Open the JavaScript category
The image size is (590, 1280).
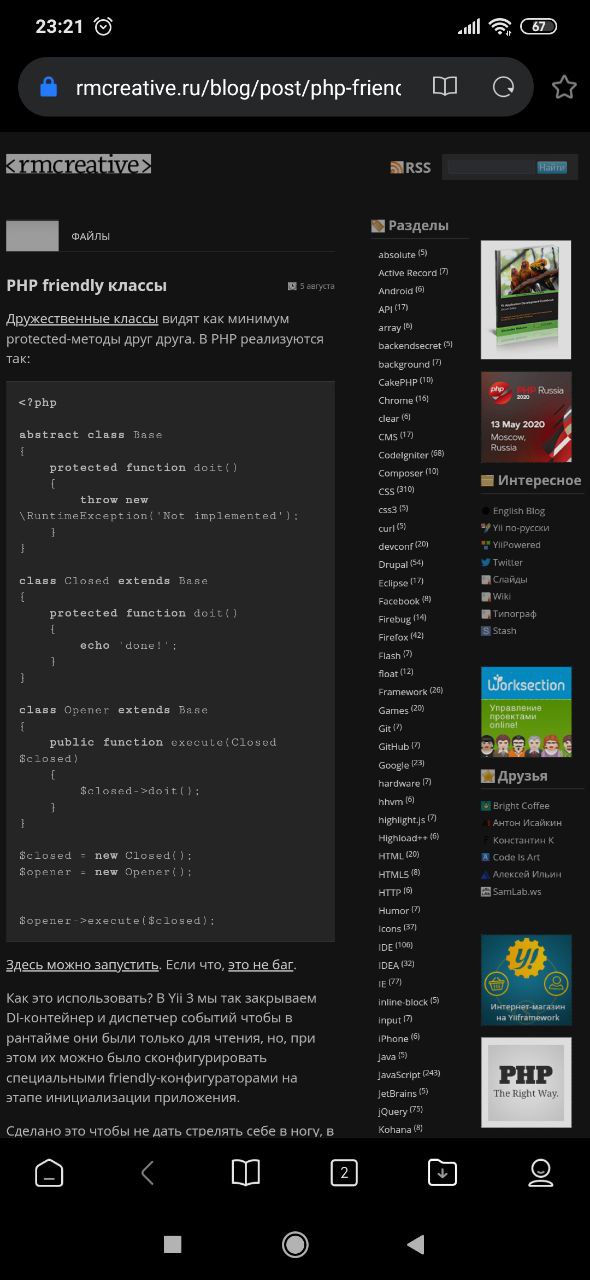coord(399,1074)
